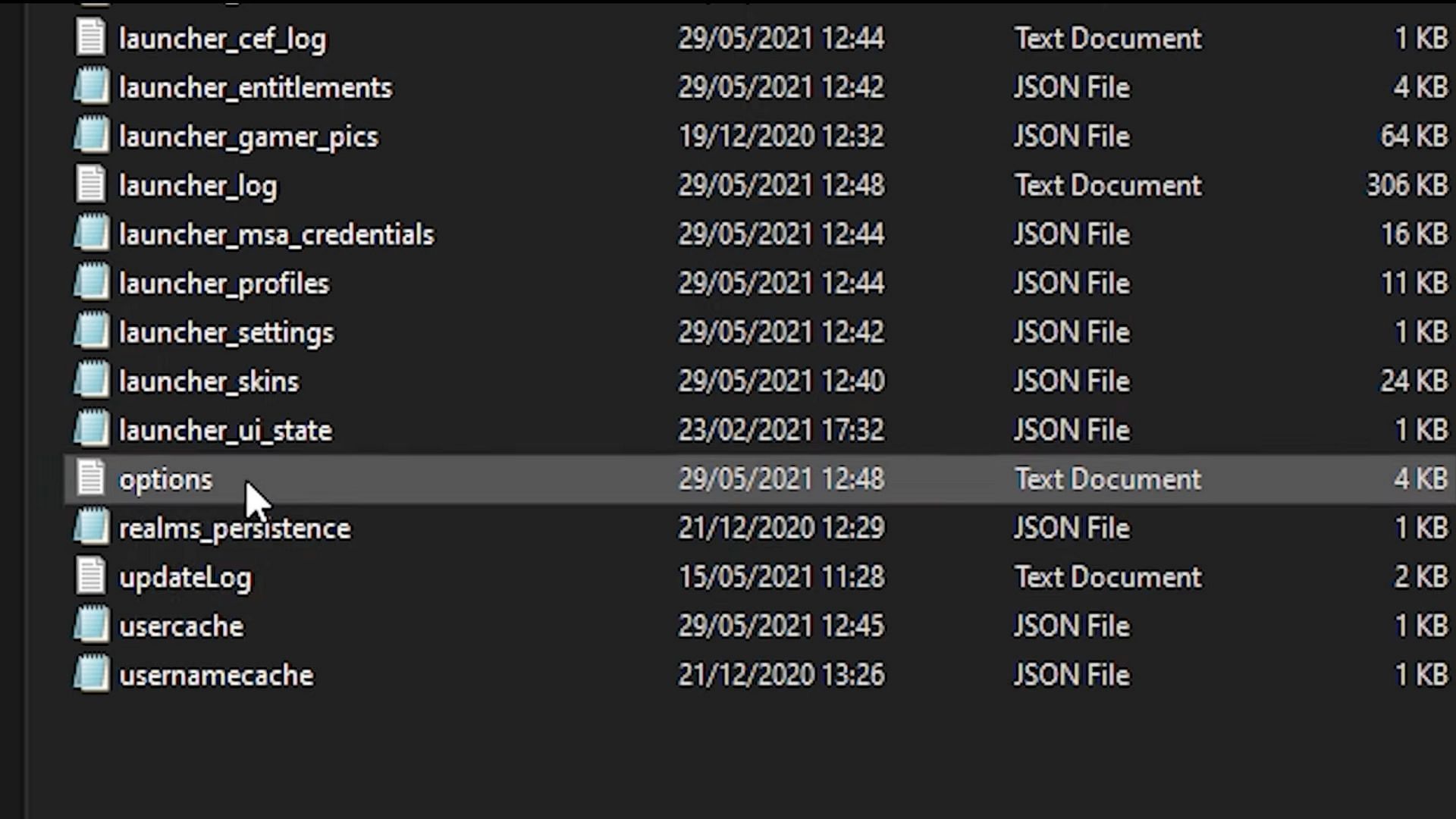
Task: Expand usercache JSON file entry
Action: click(180, 626)
